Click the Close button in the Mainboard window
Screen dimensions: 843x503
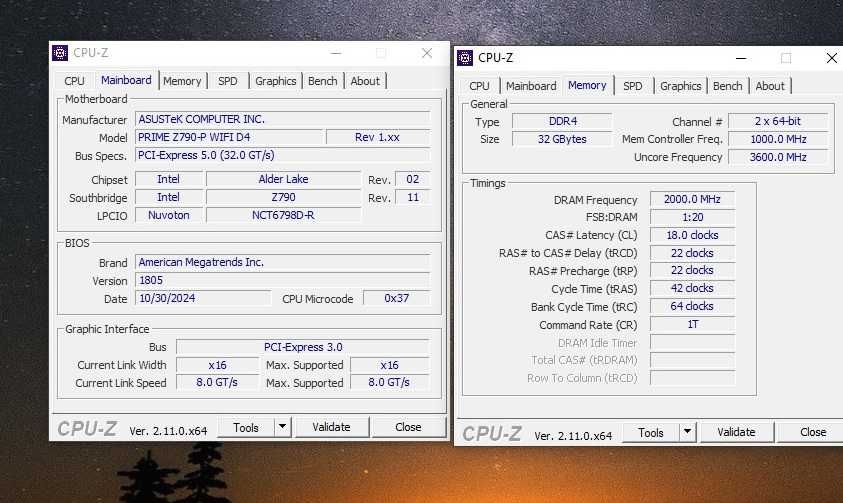point(408,427)
